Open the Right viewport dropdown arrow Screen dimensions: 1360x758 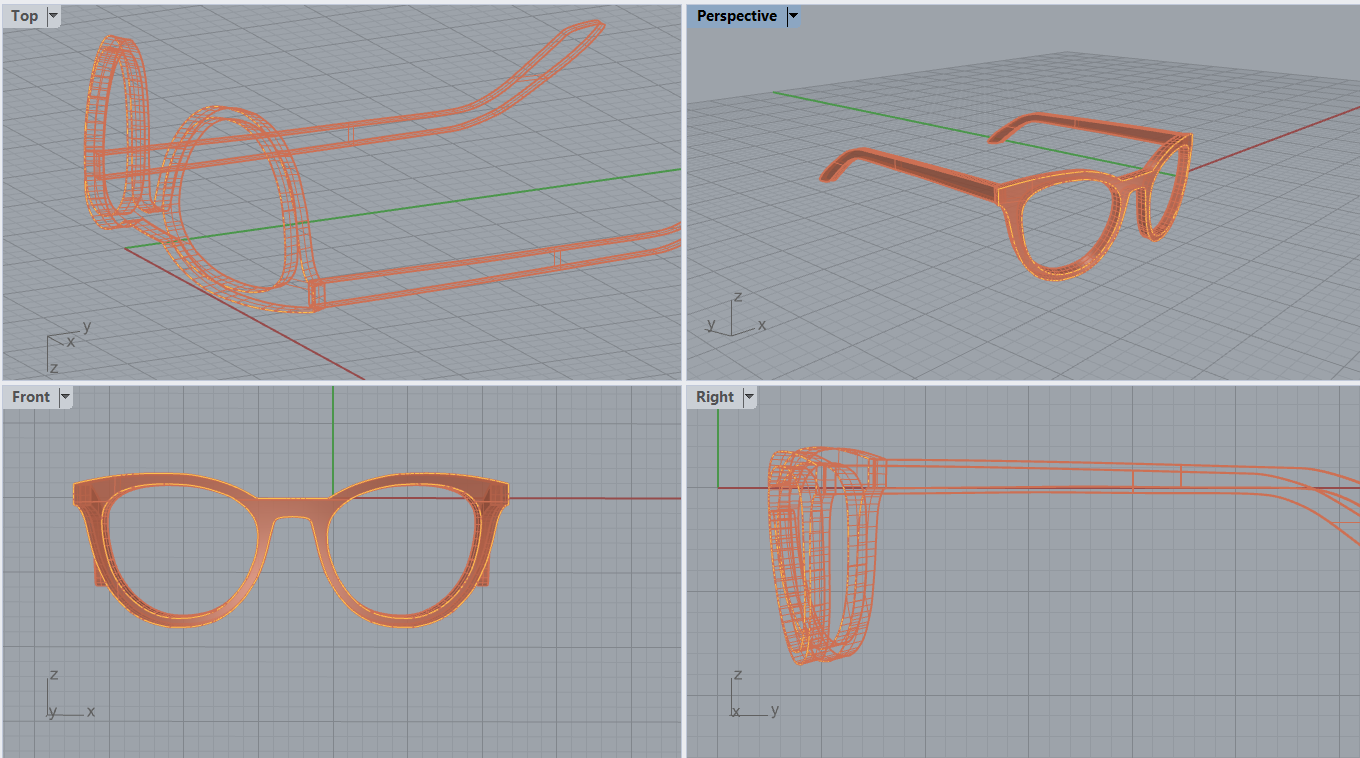coord(749,397)
